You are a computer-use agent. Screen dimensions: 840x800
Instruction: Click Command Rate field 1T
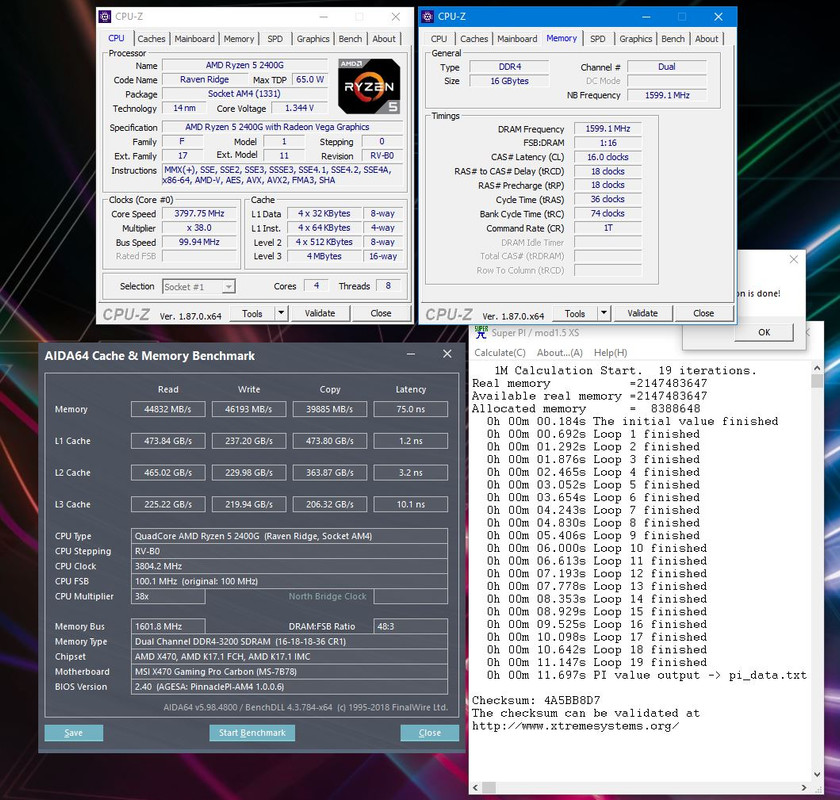tap(608, 228)
